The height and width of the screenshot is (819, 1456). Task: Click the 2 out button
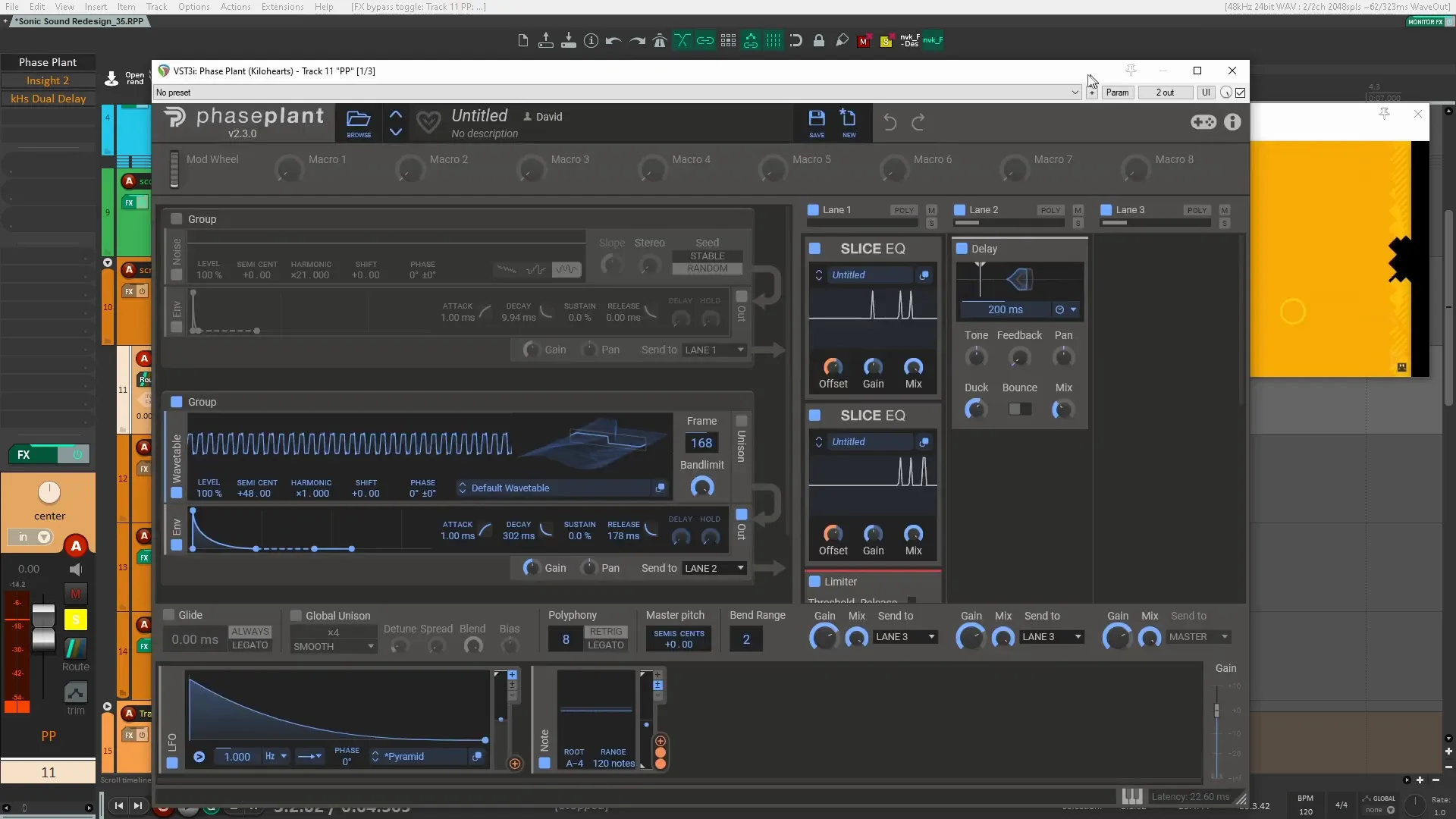click(1165, 93)
